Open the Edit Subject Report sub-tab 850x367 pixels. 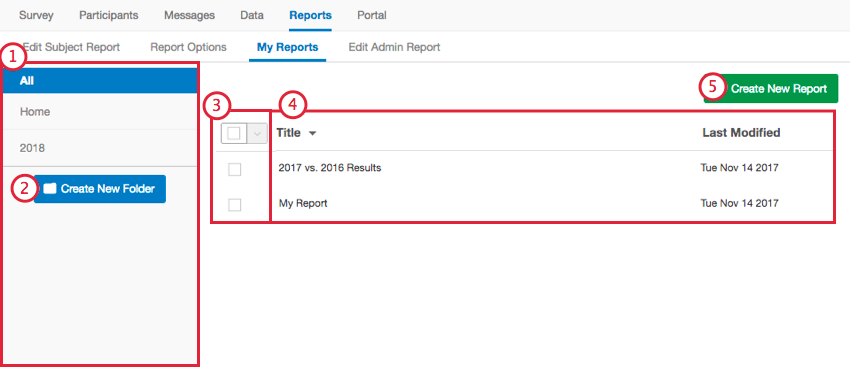click(71, 47)
